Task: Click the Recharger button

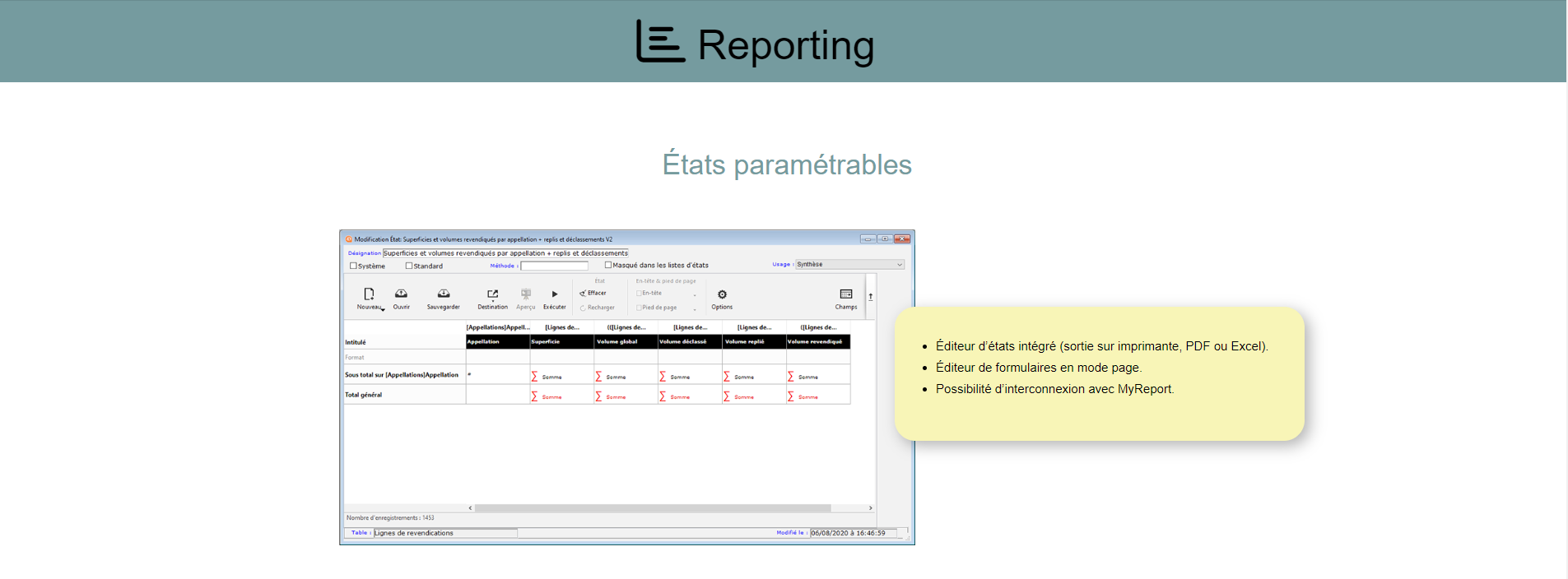Action: (597, 308)
